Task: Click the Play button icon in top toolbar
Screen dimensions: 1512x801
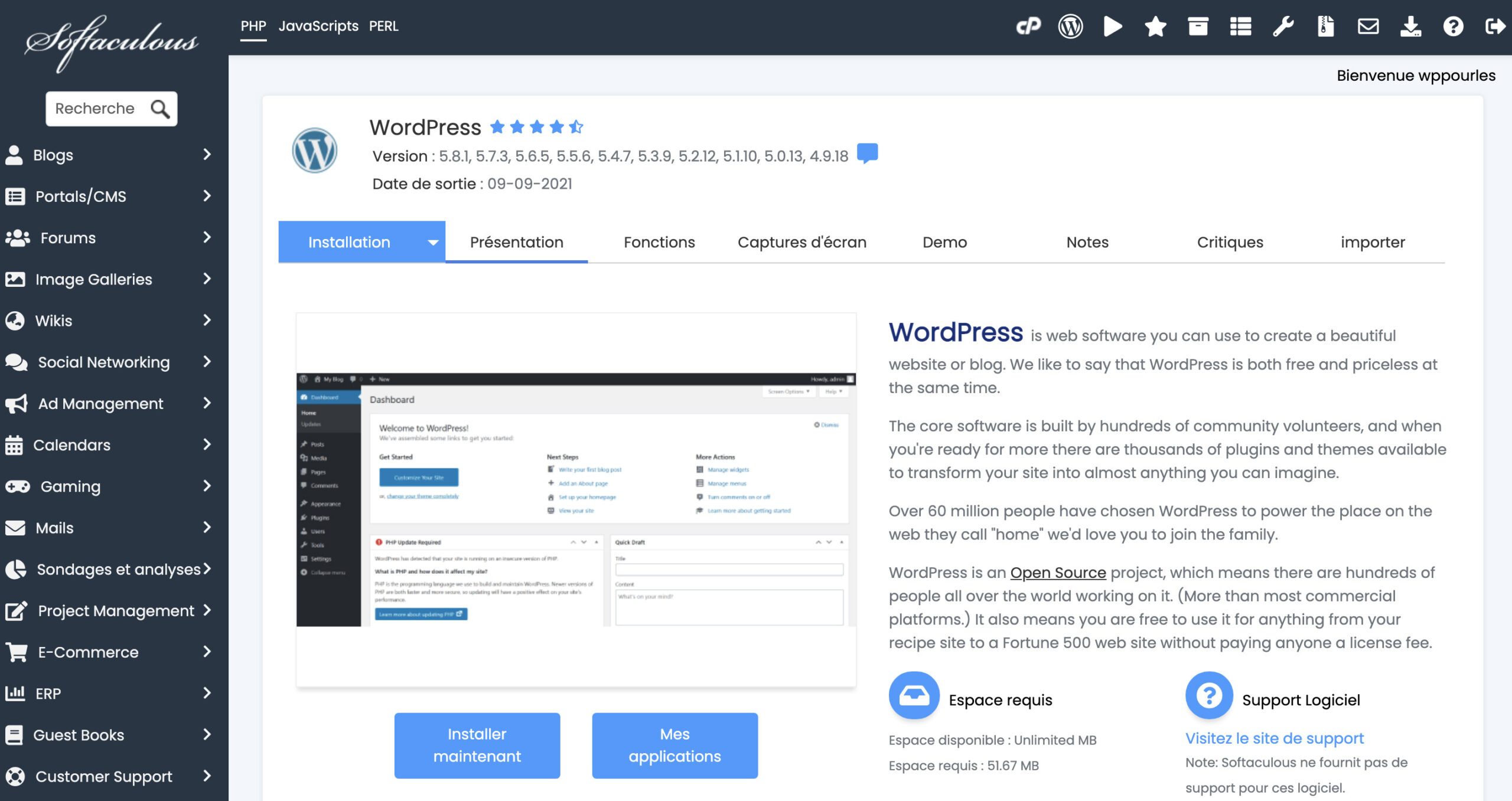Action: coord(1112,27)
